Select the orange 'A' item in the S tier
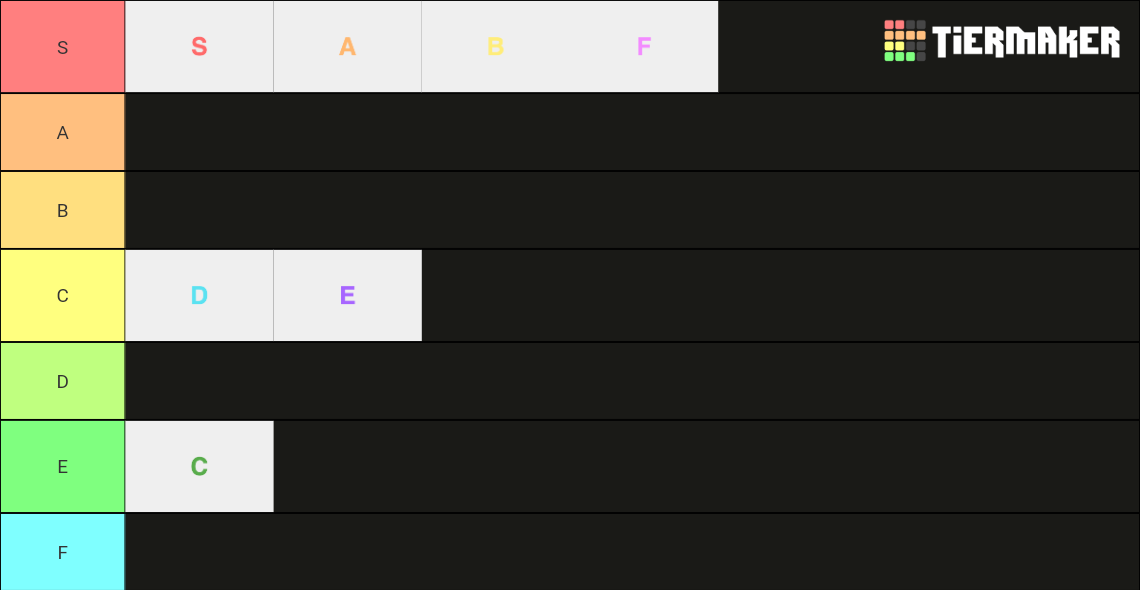Screen dimensions: 1140x590 (x=347, y=46)
